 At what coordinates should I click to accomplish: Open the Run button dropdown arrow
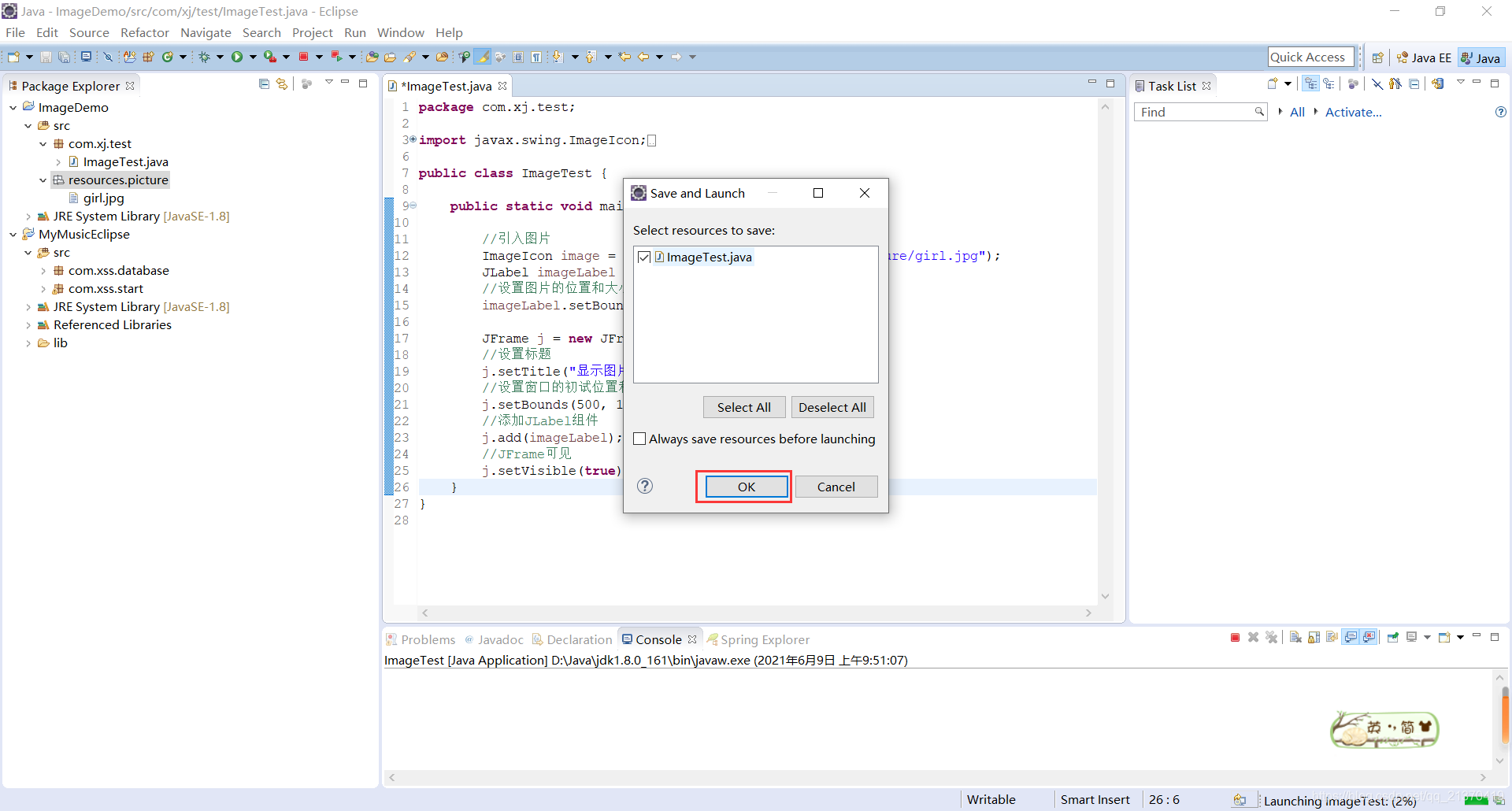click(253, 57)
